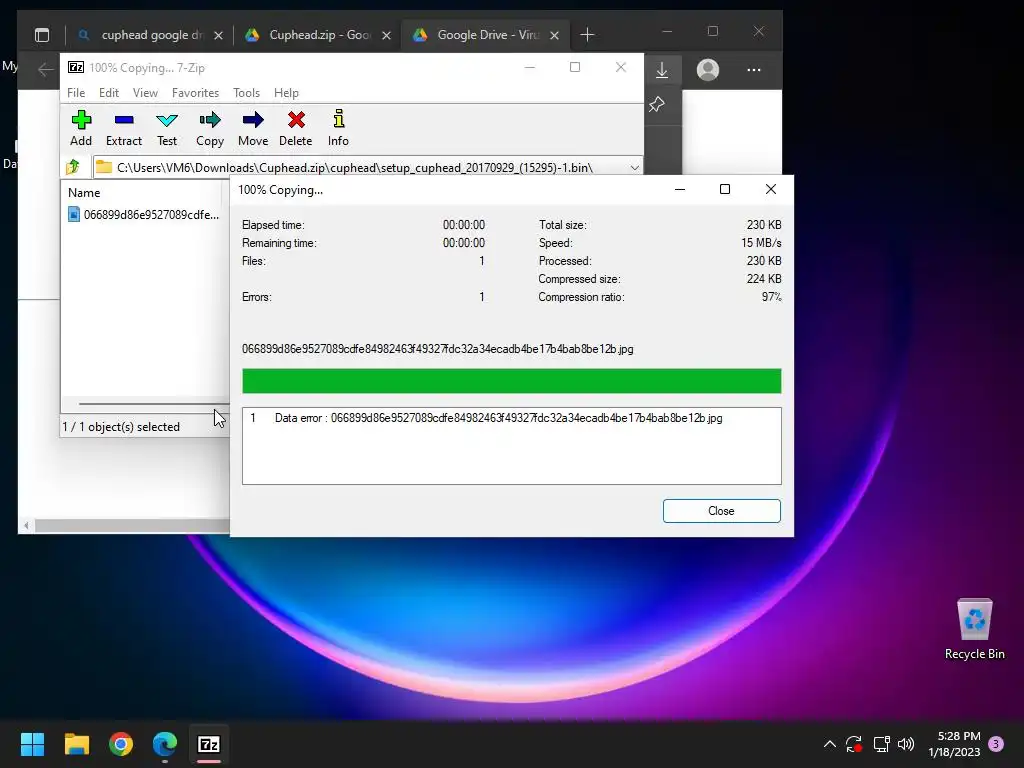Open a new Edge tab
The image size is (1024, 768).
click(587, 35)
